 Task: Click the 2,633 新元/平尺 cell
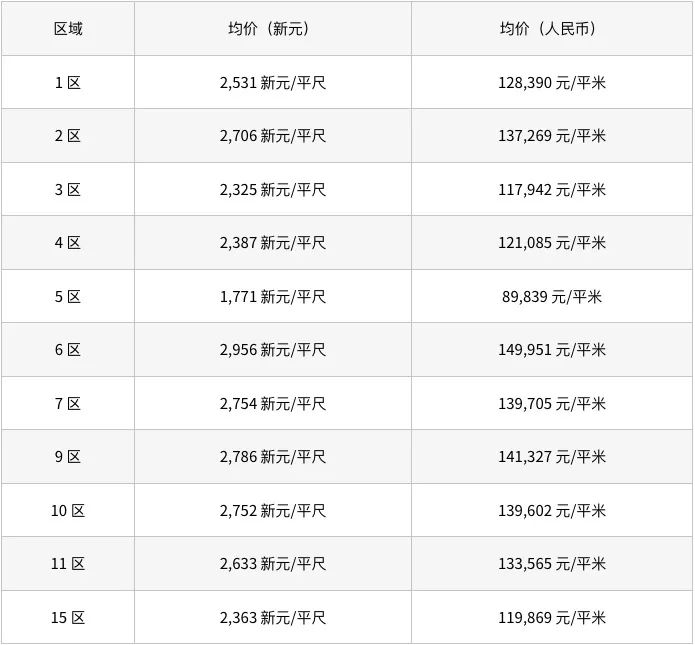tap(273, 564)
